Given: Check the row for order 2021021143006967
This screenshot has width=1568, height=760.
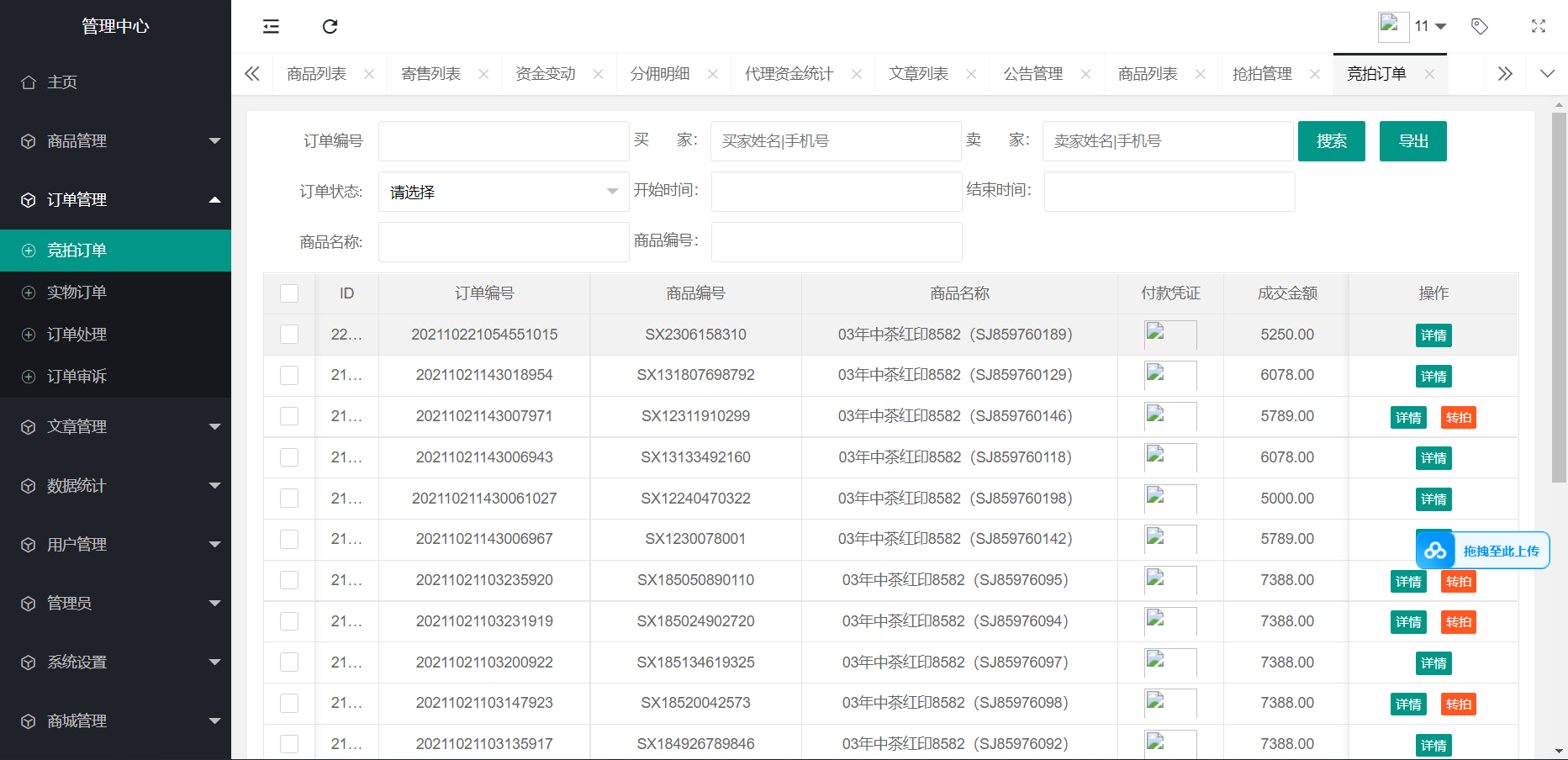Looking at the screenshot, I should point(289,539).
